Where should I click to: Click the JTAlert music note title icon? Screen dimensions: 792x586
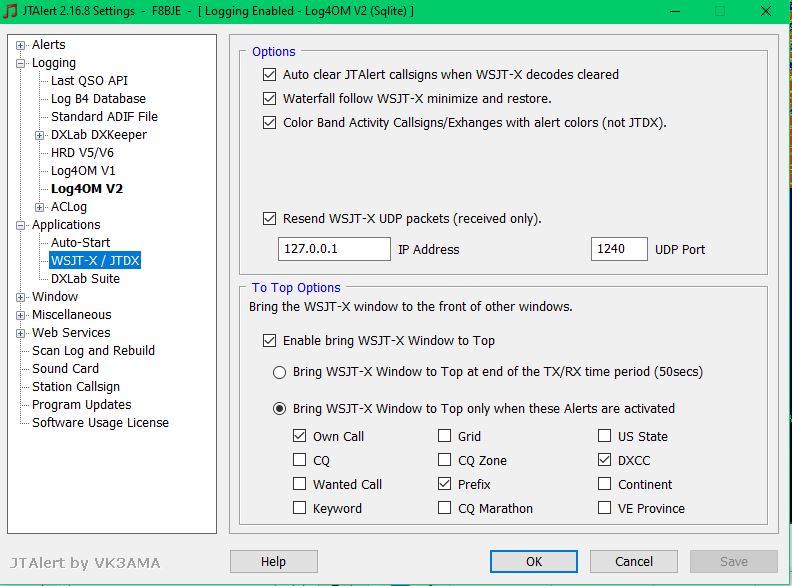(10, 11)
